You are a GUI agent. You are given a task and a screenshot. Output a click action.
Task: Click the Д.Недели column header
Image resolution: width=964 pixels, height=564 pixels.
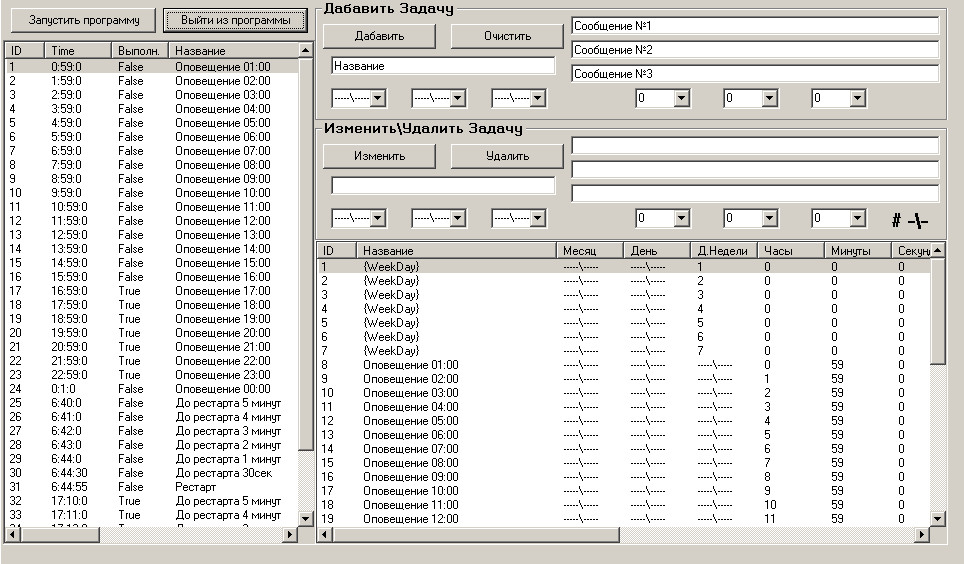coord(723,251)
